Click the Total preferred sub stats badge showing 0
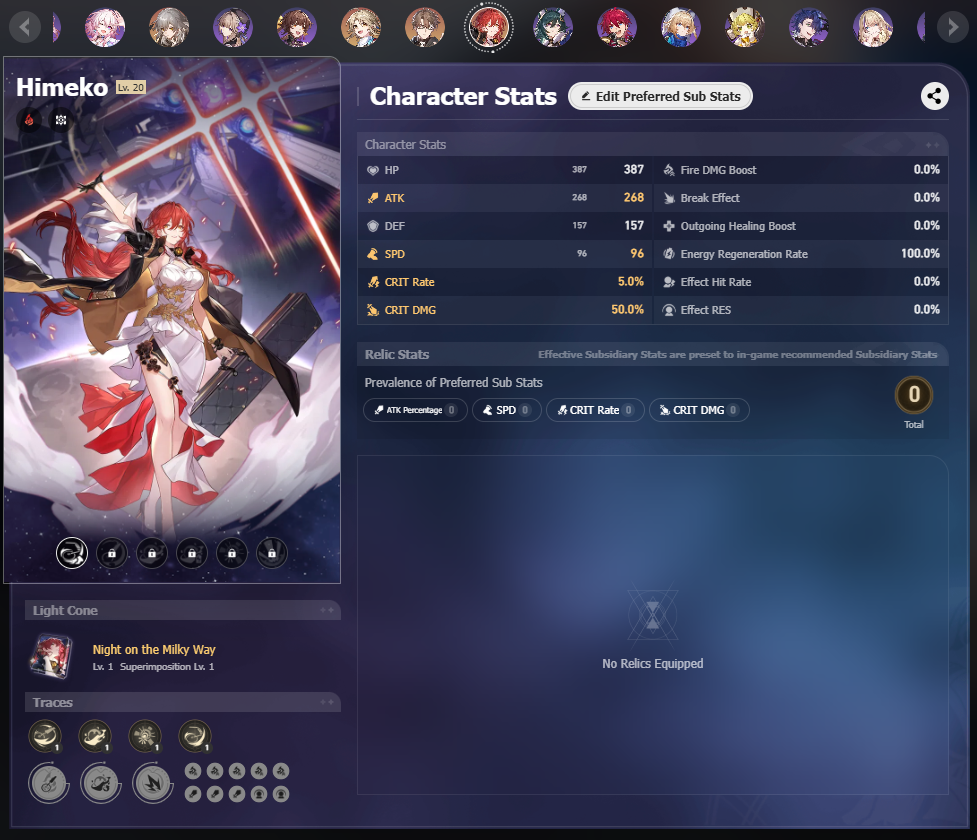Image resolution: width=977 pixels, height=840 pixels. pos(914,394)
